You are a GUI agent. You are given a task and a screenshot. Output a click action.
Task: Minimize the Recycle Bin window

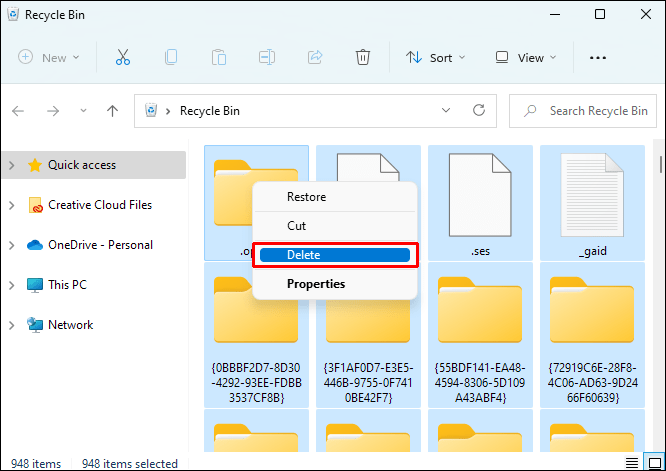pyautogui.click(x=554, y=14)
